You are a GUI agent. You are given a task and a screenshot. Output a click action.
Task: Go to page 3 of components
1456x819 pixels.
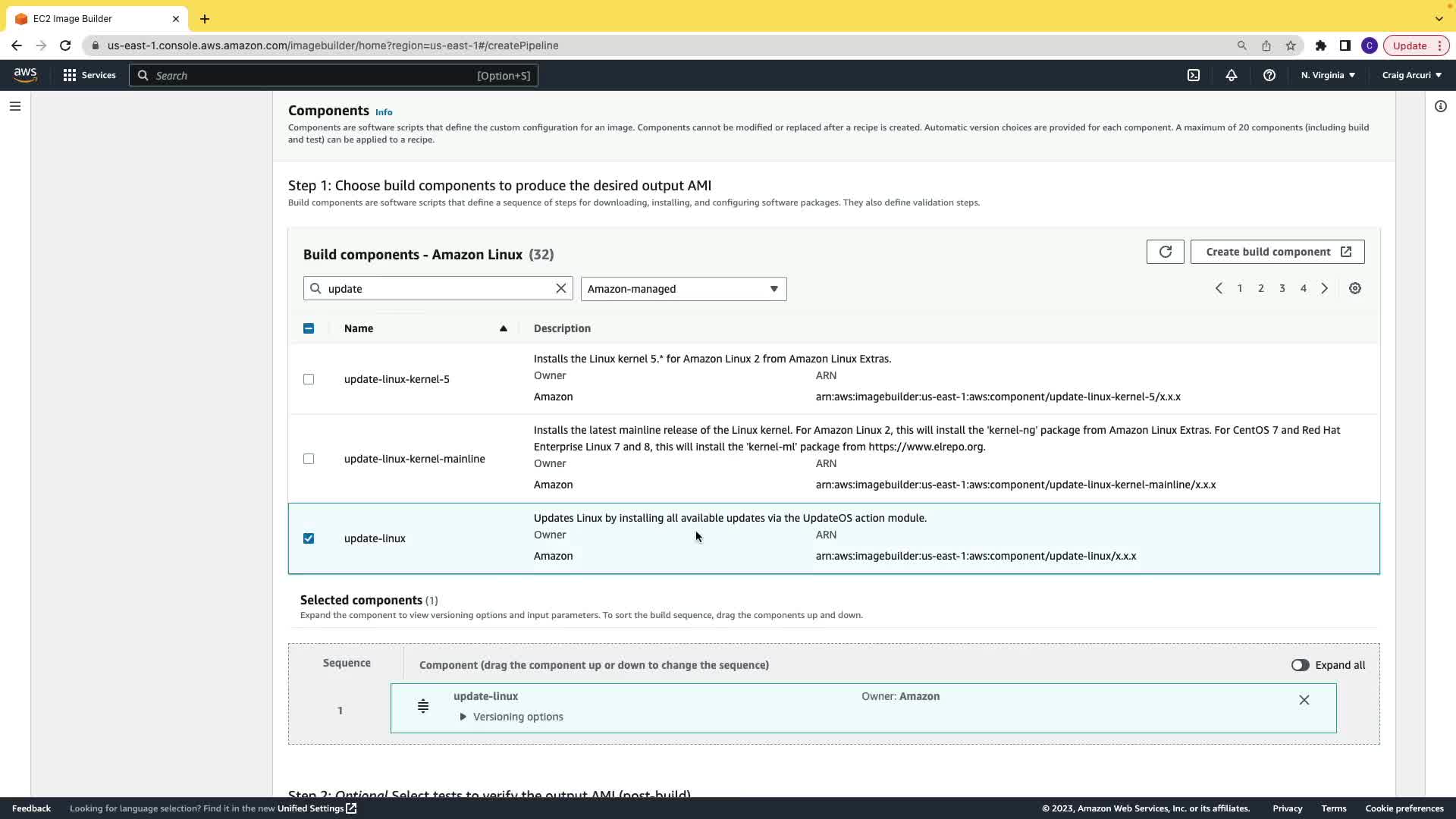tap(1282, 288)
